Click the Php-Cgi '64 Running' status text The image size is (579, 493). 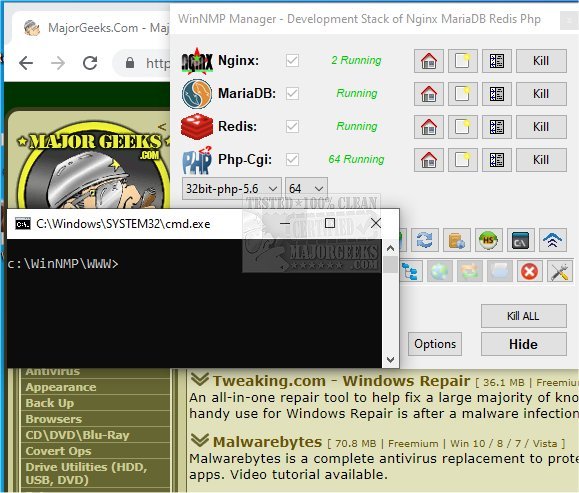[x=356, y=159]
